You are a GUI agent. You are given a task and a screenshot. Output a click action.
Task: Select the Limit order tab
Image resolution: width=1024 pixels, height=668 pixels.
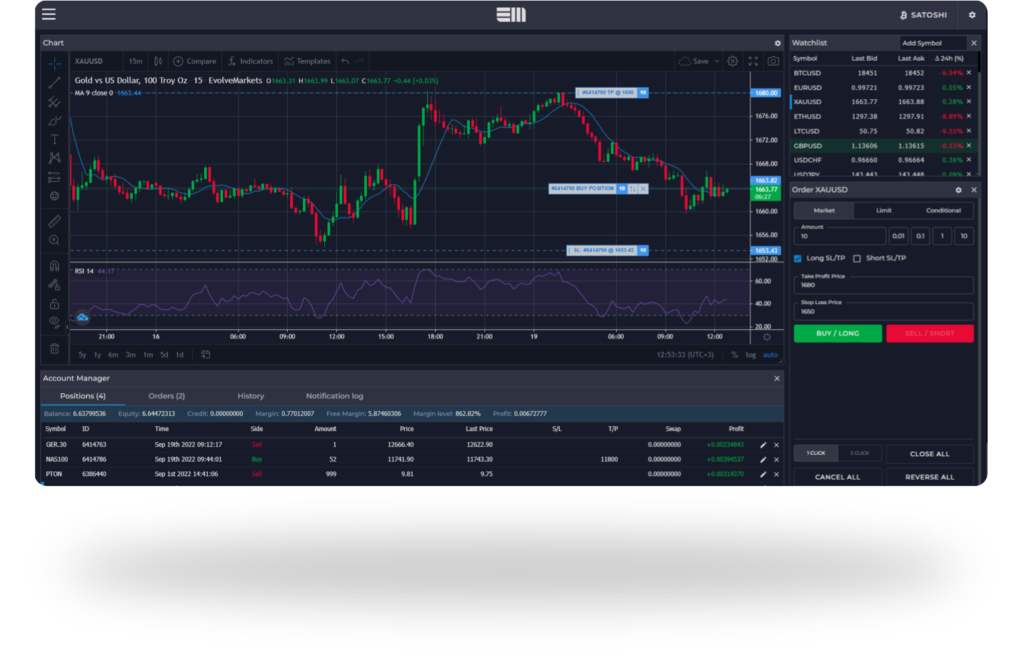(x=883, y=211)
